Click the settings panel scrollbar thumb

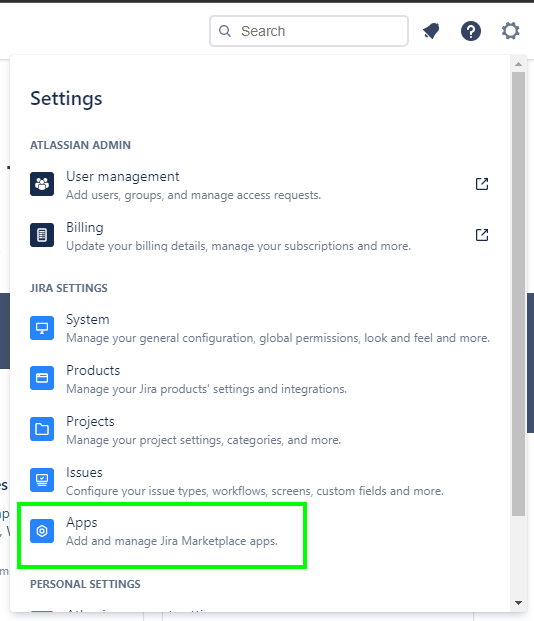[x=518, y=293]
